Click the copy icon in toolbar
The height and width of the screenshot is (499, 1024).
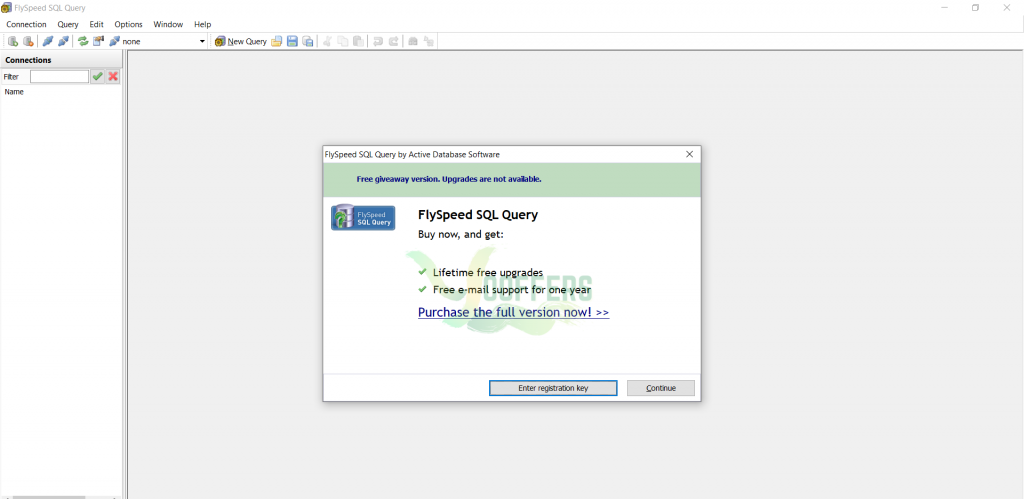click(x=343, y=41)
